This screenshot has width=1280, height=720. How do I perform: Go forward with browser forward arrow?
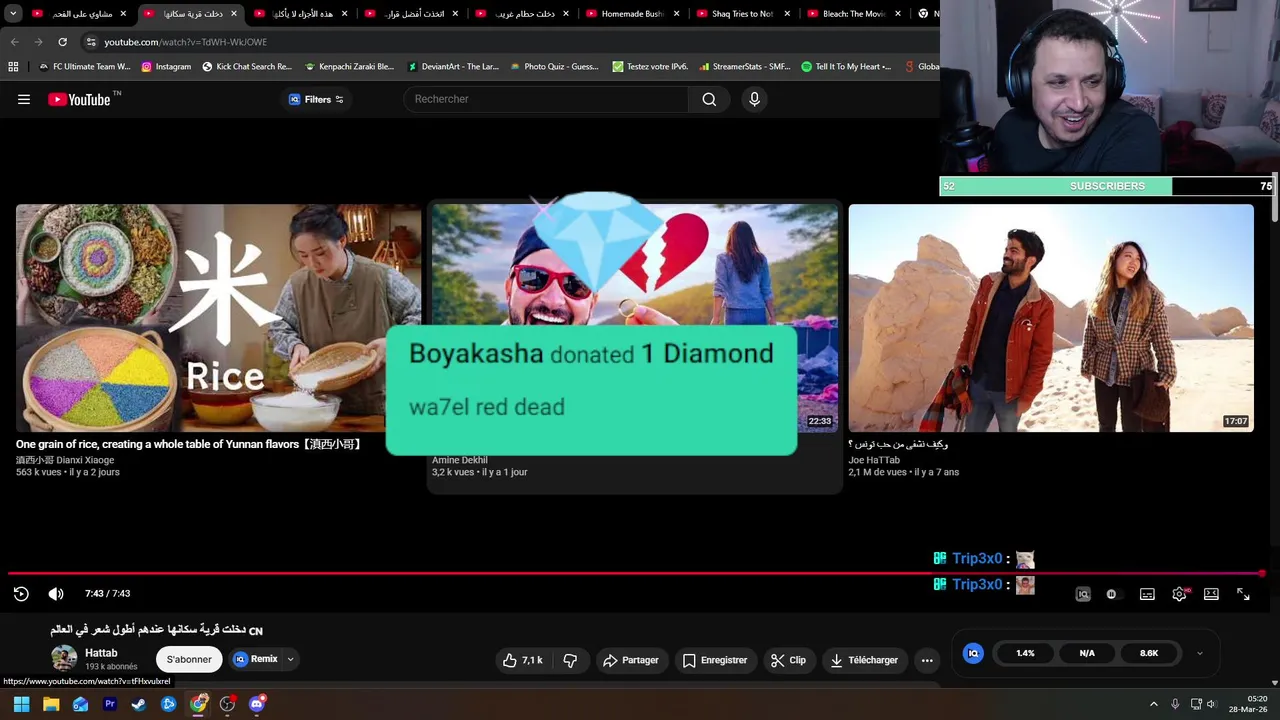(38, 42)
